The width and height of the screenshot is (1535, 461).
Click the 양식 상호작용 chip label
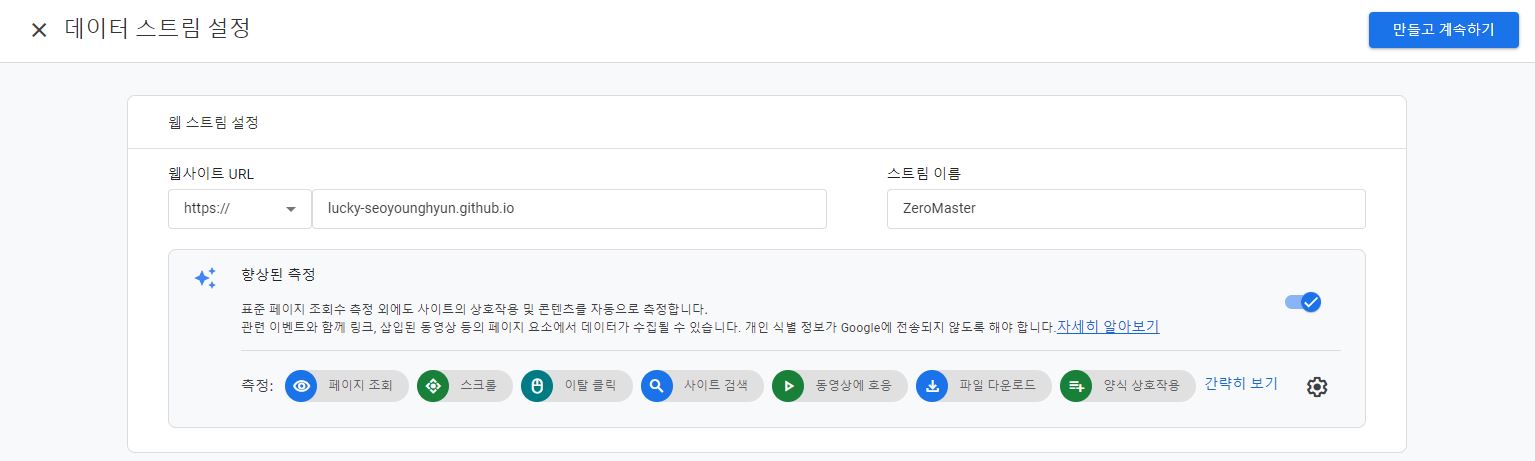pyautogui.click(x=1142, y=386)
